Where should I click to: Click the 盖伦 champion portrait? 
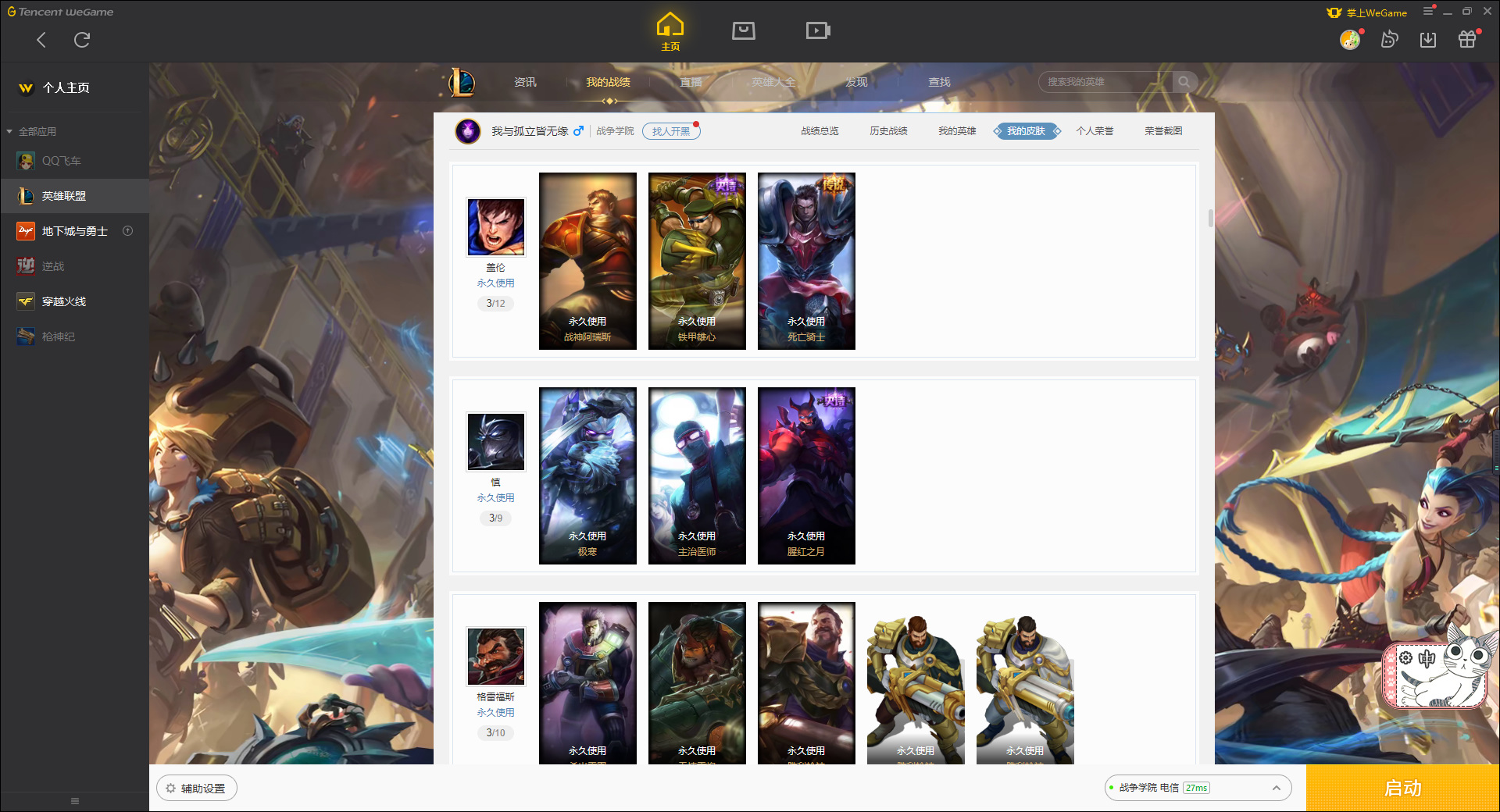[496, 227]
